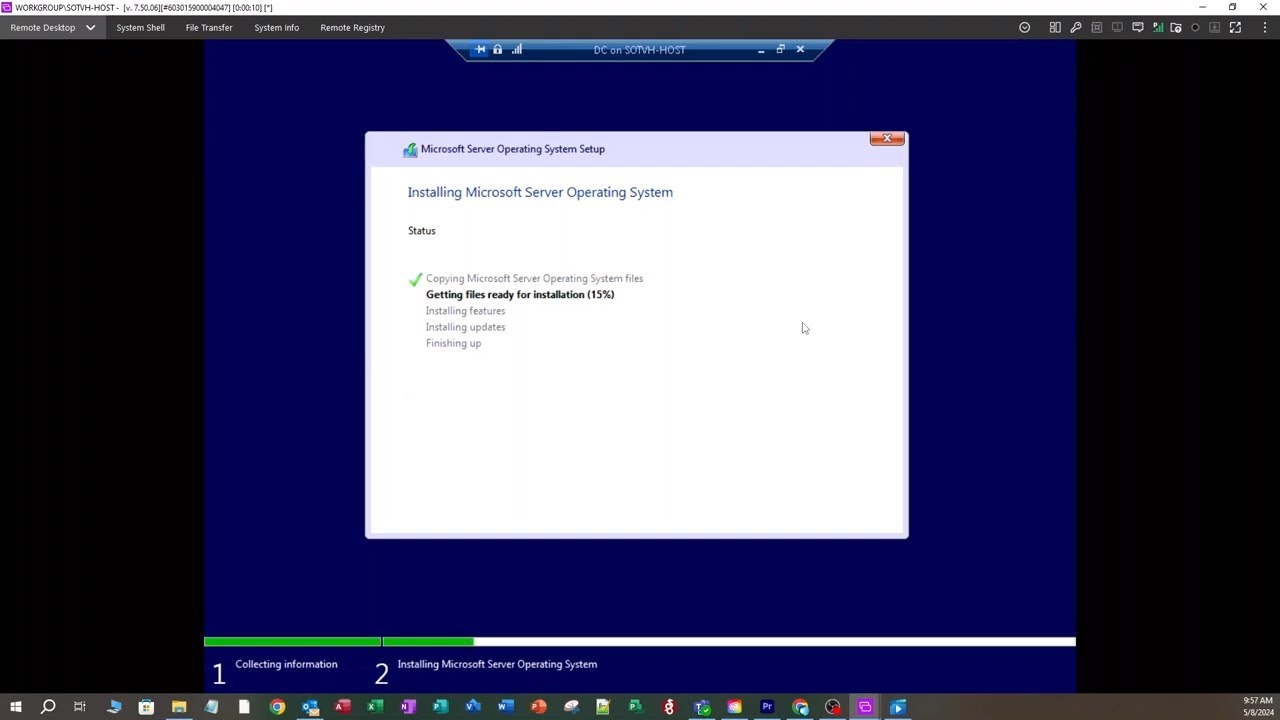
Task: Open Microsoft Teams from the taskbar
Action: 702,708
